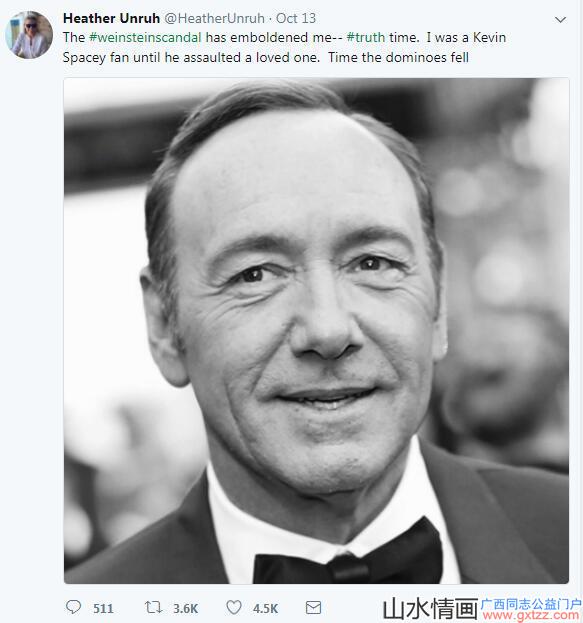Click the 'Time the dominoes fell' sentence

click(398, 57)
